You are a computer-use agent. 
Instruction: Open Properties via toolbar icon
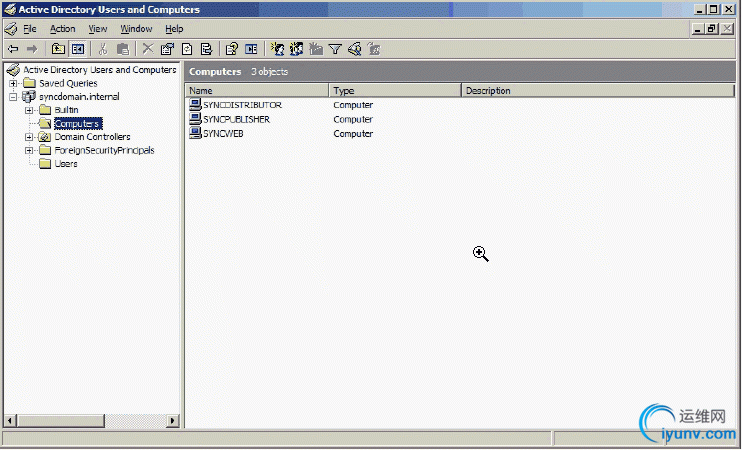point(167,49)
